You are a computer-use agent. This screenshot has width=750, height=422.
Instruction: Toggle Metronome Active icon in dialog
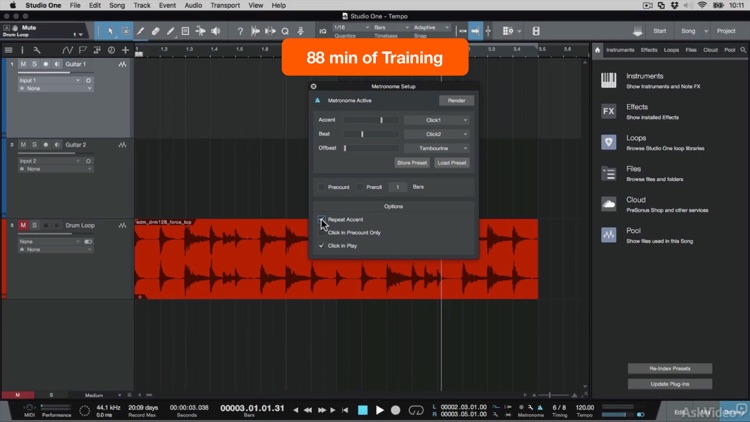[318, 100]
